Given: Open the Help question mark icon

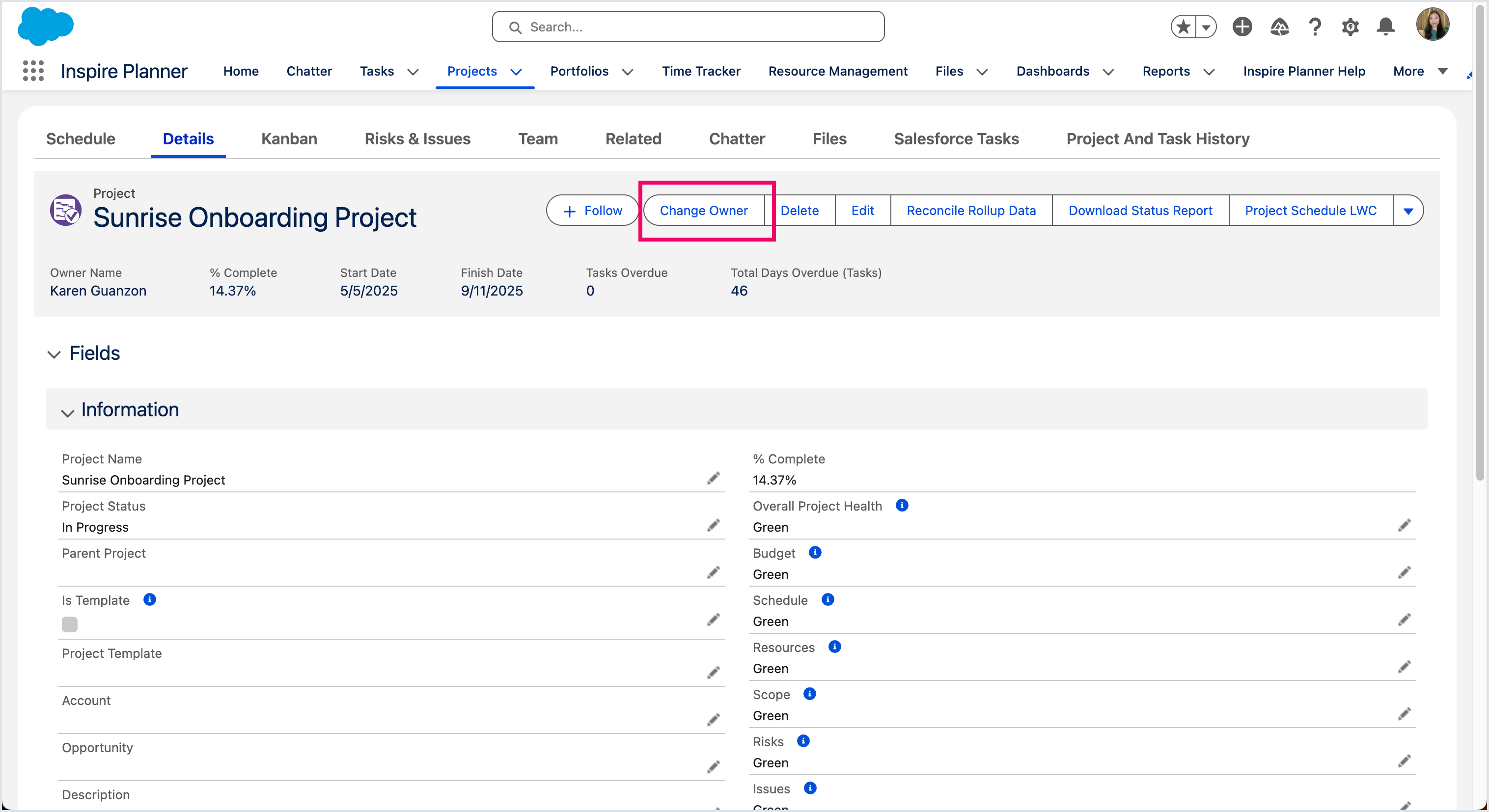Looking at the screenshot, I should coord(1315,27).
